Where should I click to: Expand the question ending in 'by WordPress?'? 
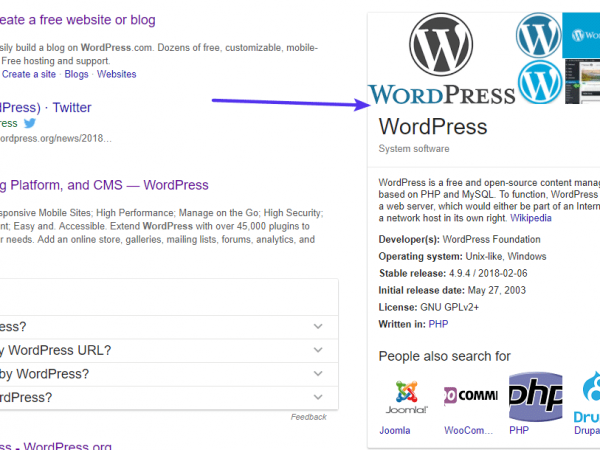click(318, 374)
